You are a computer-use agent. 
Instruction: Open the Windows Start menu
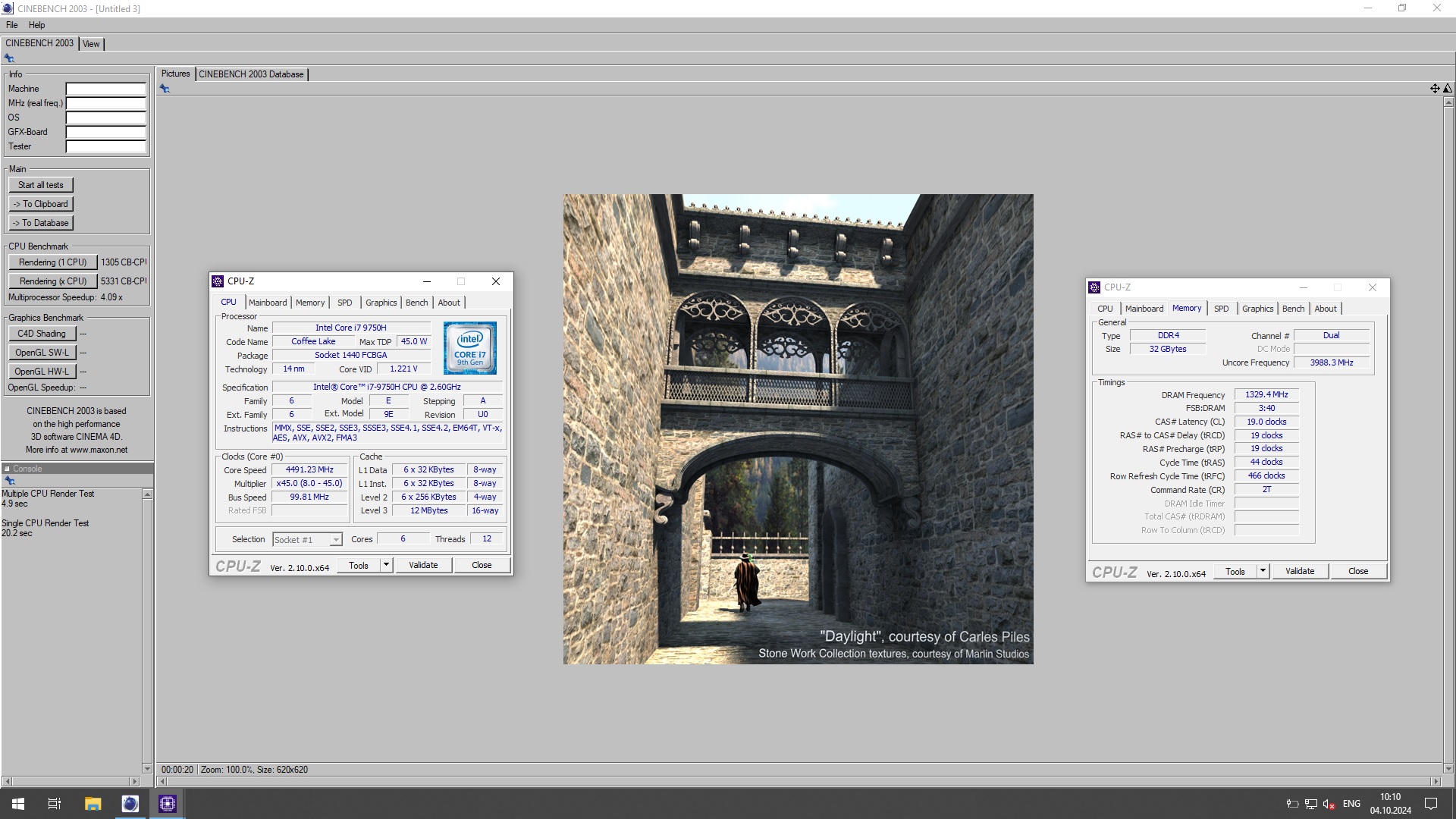18,804
